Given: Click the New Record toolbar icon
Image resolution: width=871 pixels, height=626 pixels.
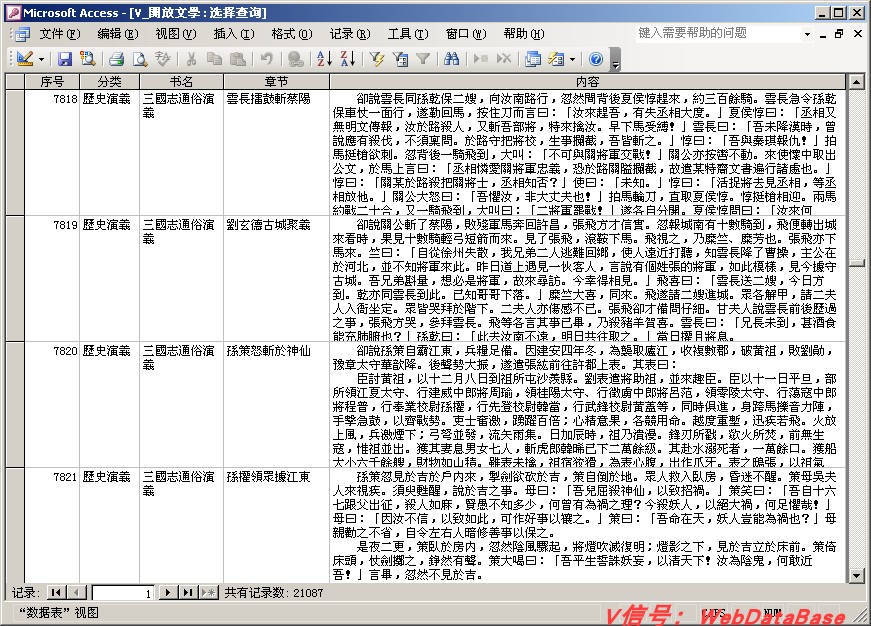Looking at the screenshot, I should point(480,58).
